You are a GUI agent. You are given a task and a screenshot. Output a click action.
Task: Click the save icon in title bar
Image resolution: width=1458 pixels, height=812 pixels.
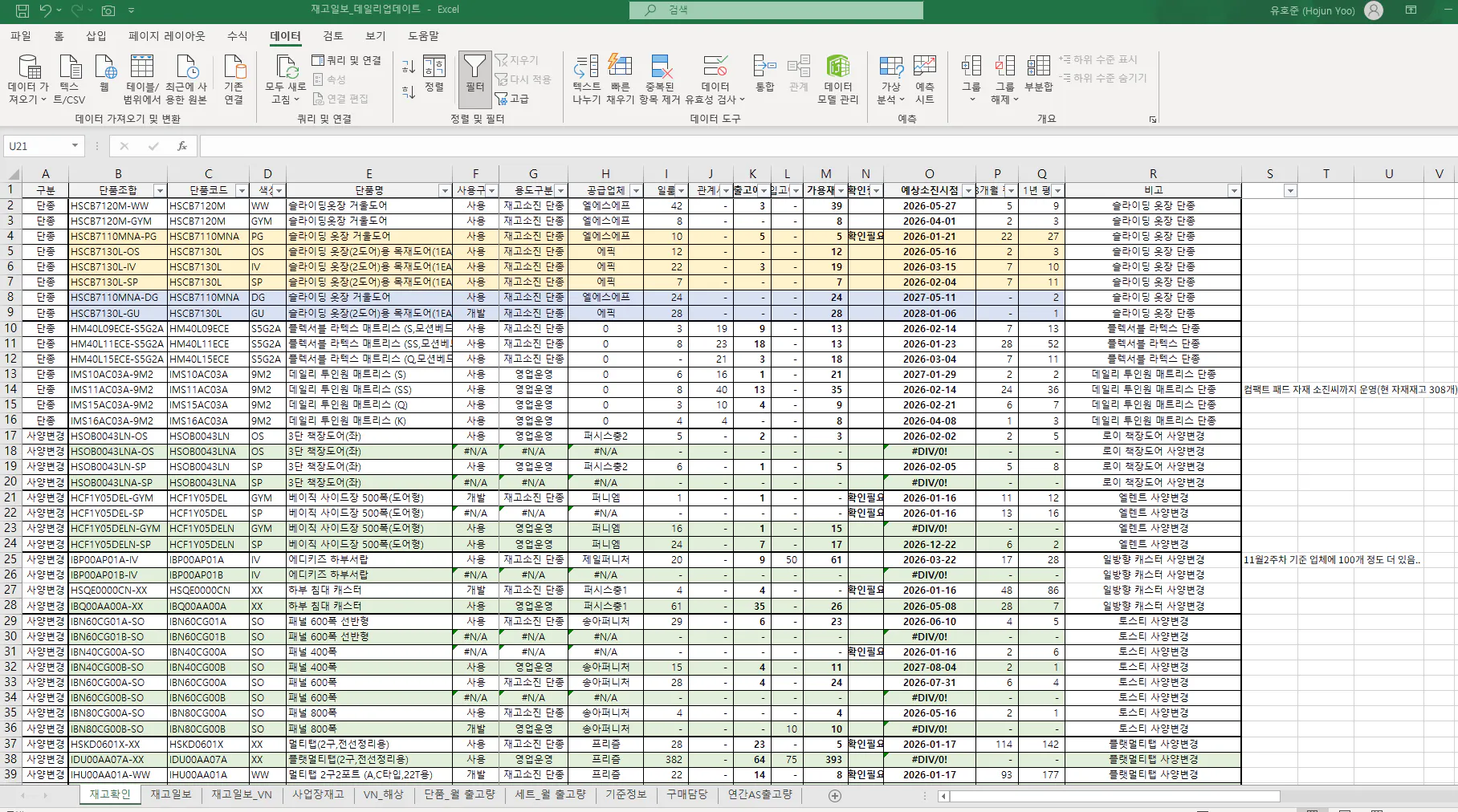coord(22,10)
